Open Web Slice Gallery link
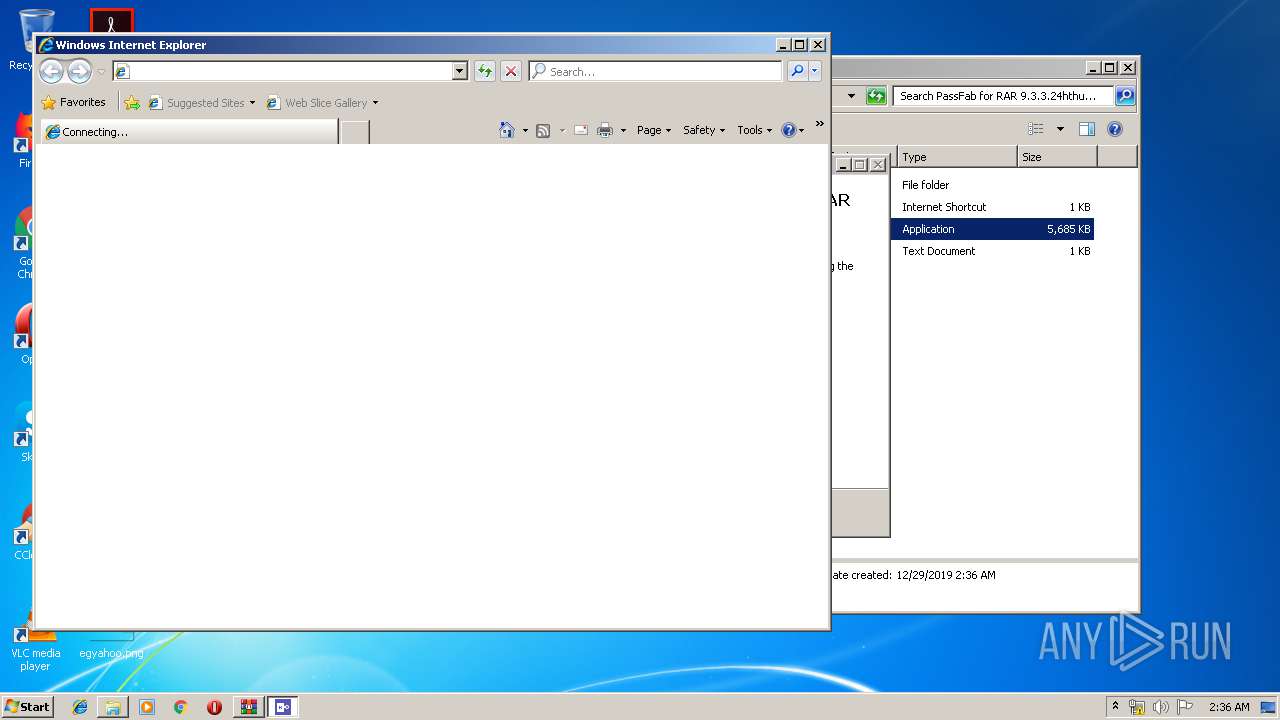 click(x=317, y=102)
